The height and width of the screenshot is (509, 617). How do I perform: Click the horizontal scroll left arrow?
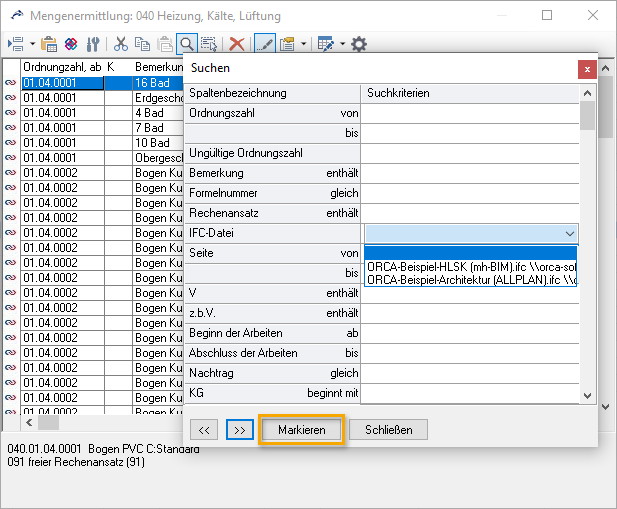[29, 422]
